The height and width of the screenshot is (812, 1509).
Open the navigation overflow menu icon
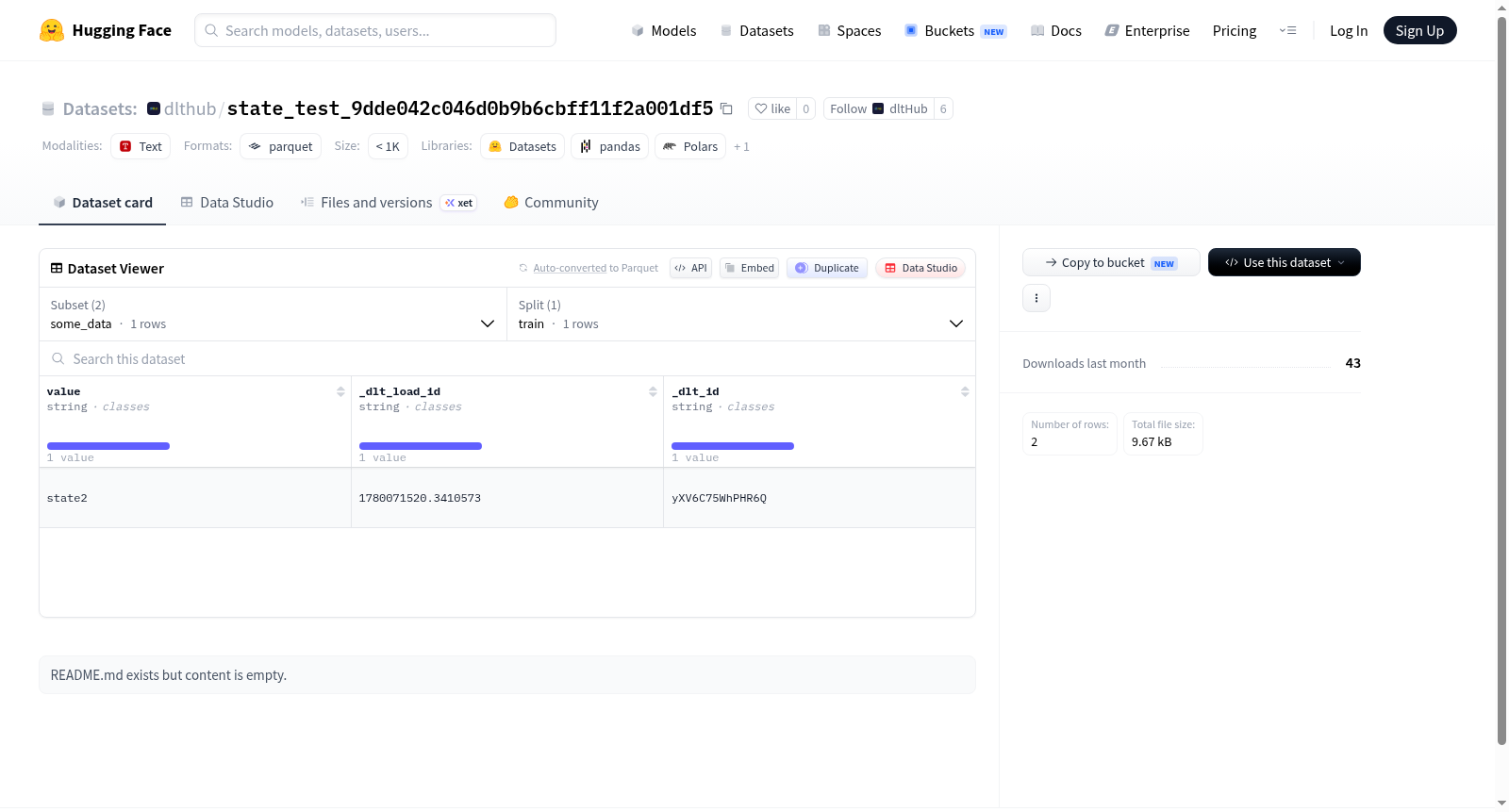[x=1287, y=31]
